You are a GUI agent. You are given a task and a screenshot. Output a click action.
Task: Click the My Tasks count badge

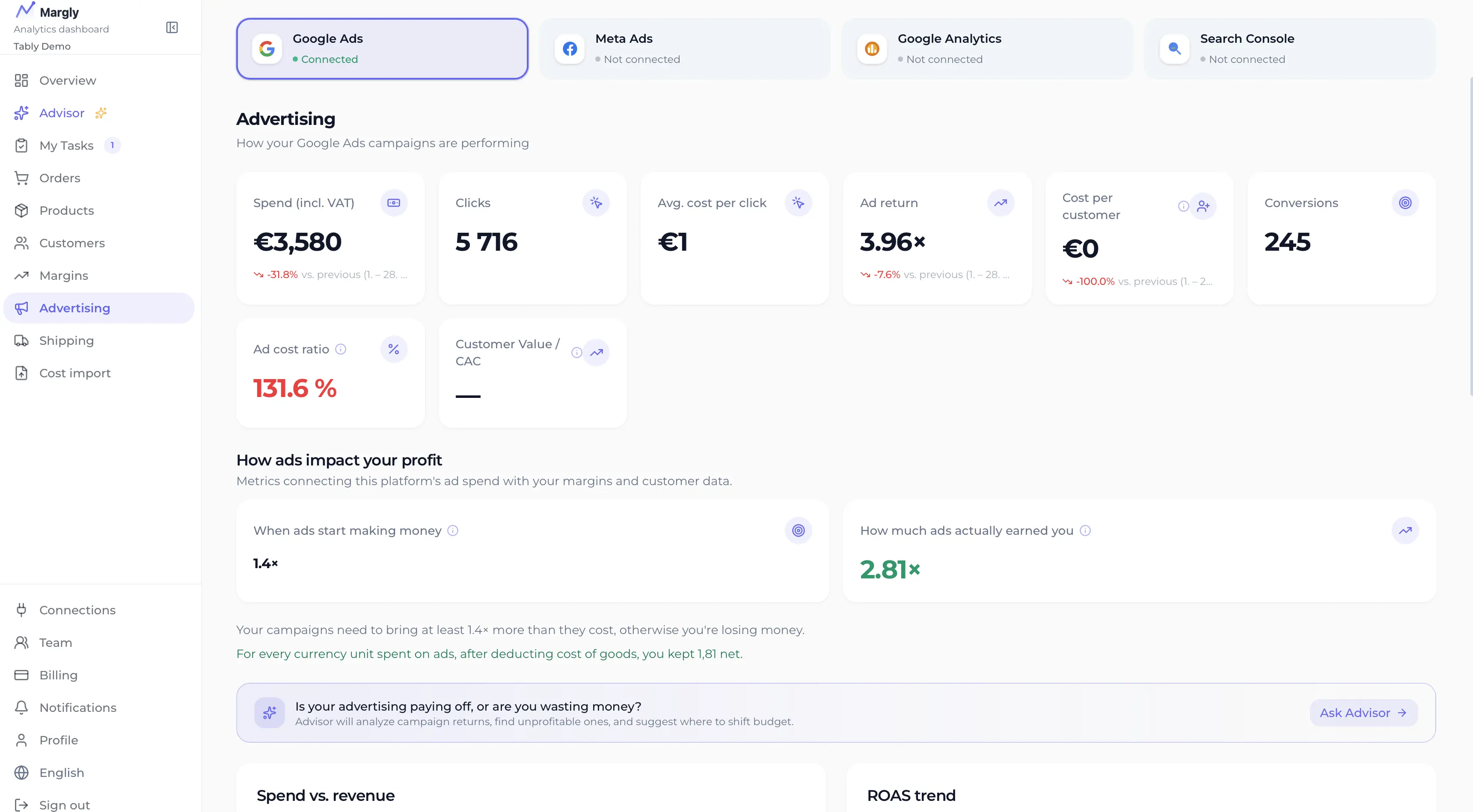pos(112,145)
